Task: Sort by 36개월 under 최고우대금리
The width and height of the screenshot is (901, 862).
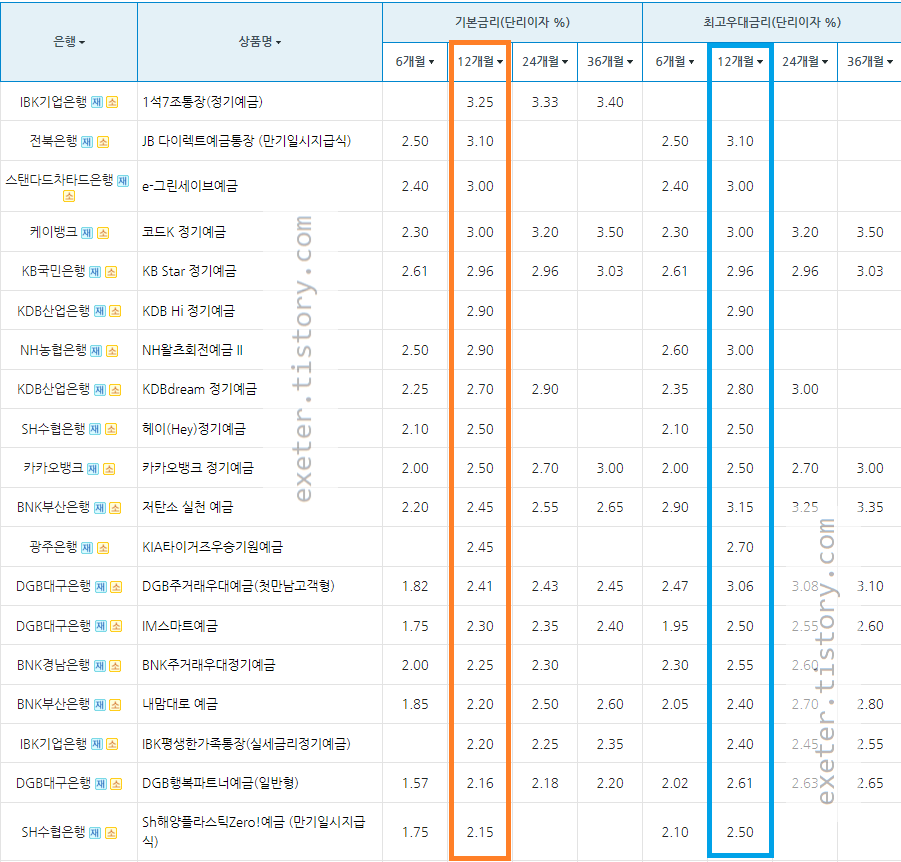Action: point(869,61)
